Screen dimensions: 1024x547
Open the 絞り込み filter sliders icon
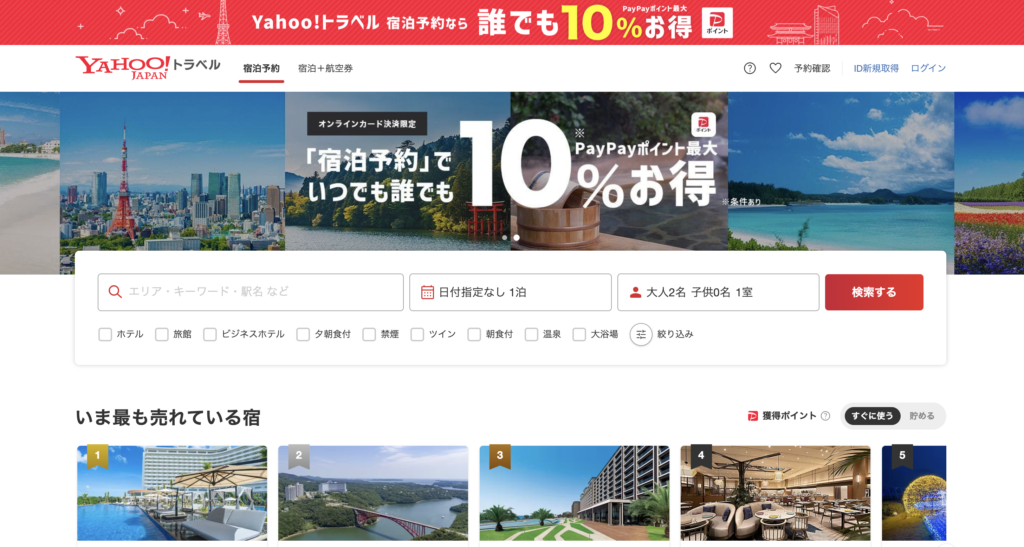tap(641, 334)
